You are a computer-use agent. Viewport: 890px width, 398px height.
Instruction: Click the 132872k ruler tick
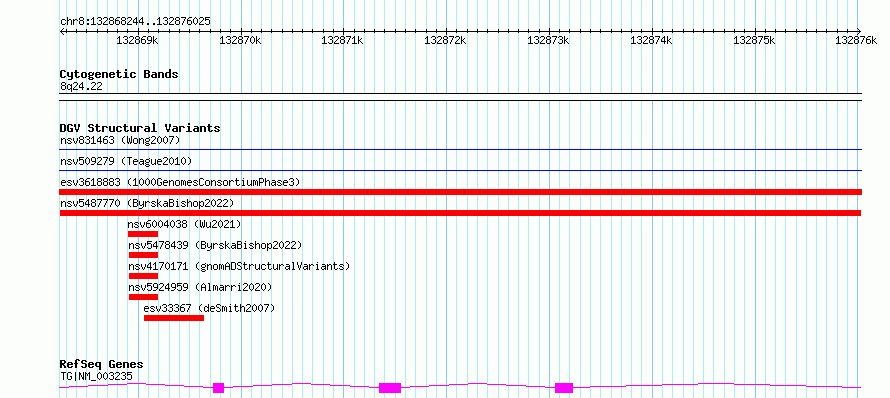[446, 40]
